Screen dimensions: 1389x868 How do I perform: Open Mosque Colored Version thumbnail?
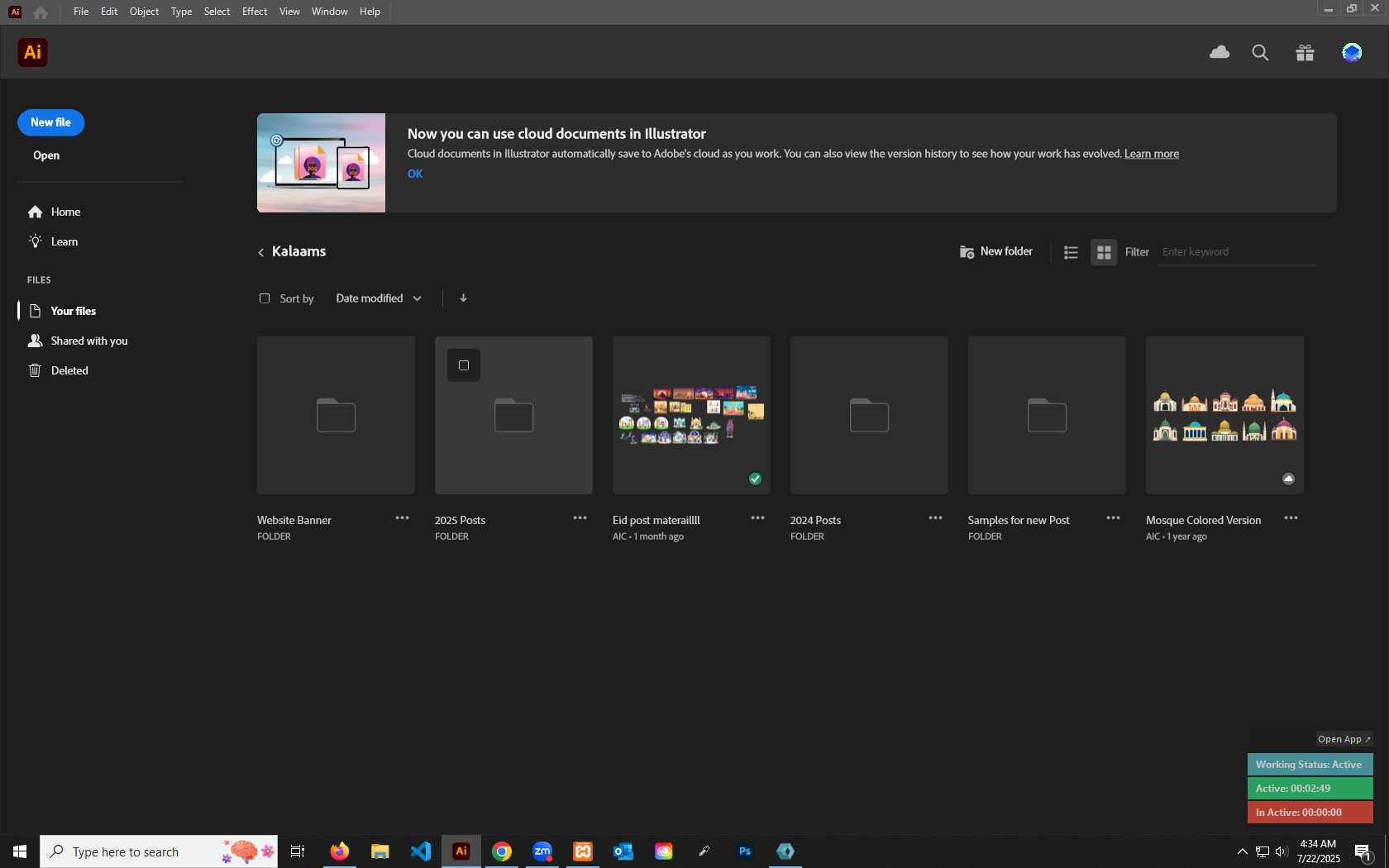pos(1224,415)
